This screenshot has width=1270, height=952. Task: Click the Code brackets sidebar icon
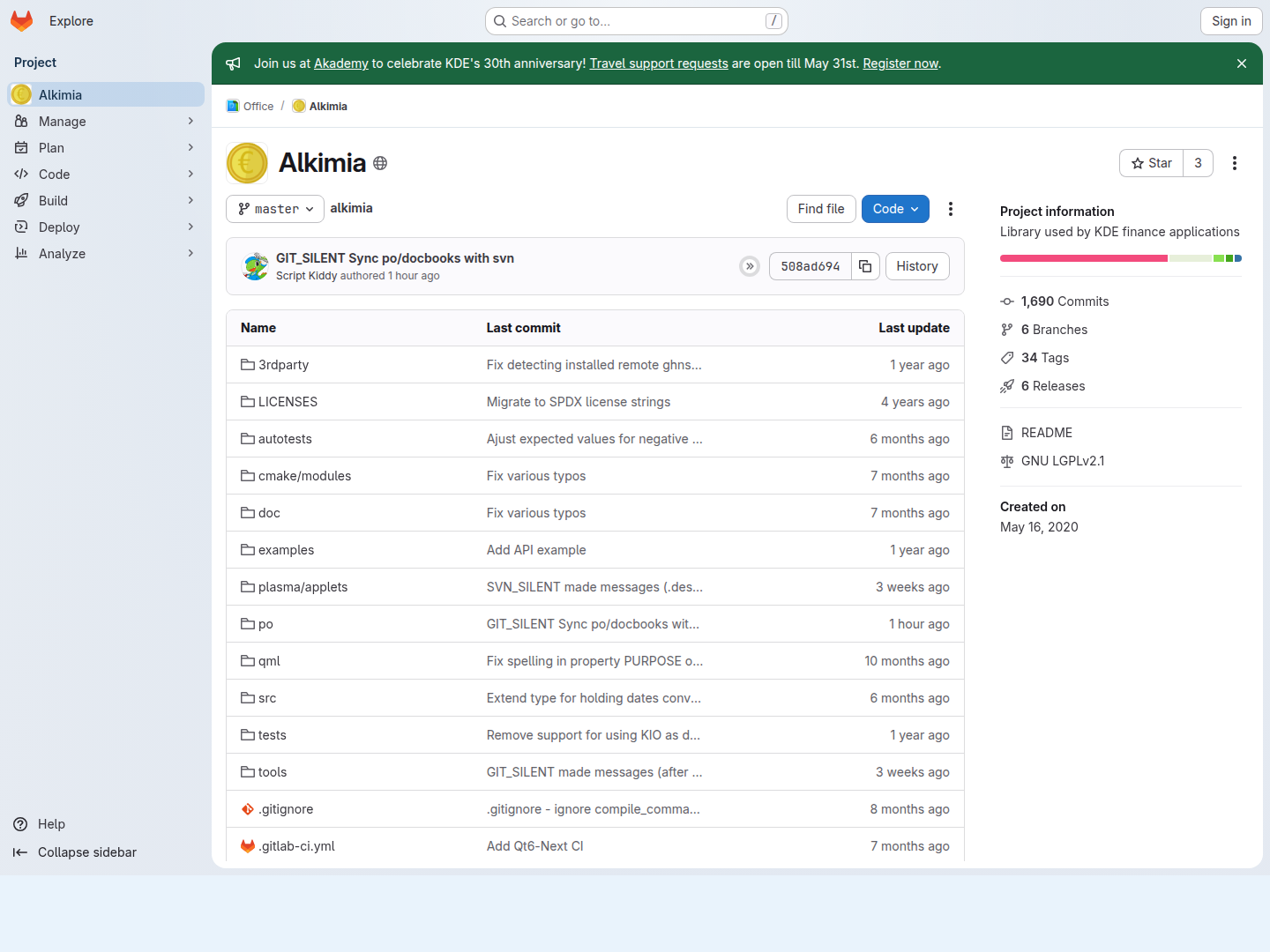point(21,174)
